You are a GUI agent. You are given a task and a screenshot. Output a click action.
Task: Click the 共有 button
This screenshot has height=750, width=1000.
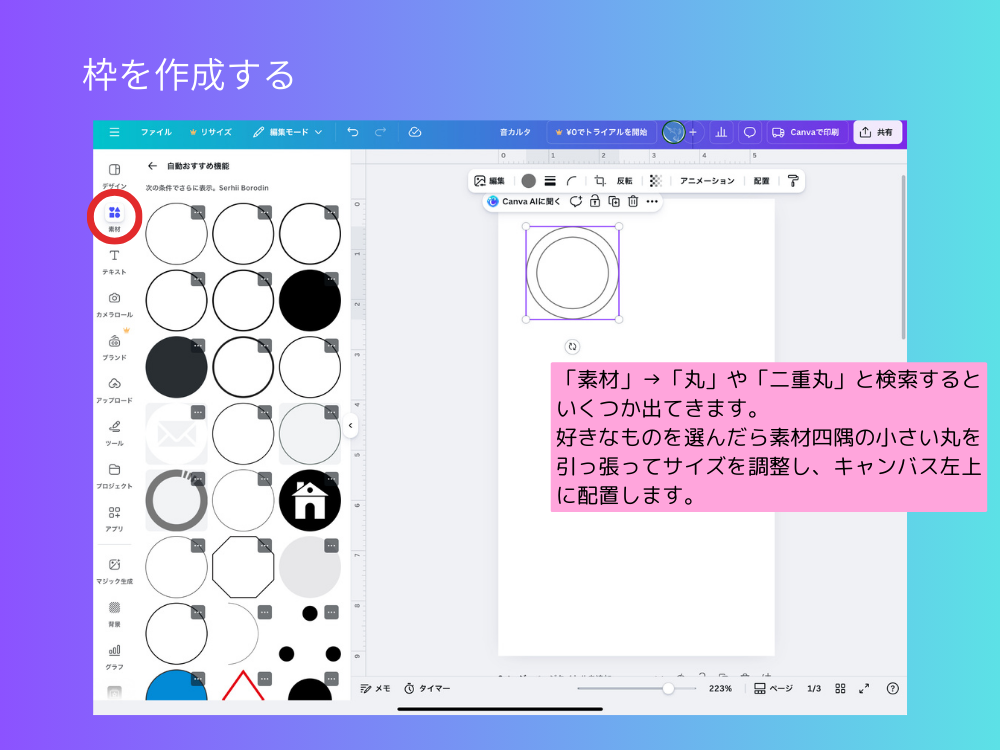pos(877,131)
